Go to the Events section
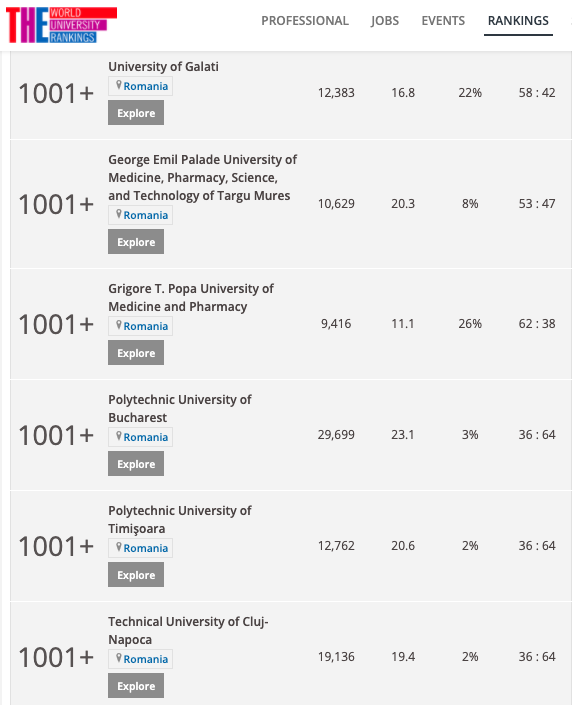 tap(443, 21)
